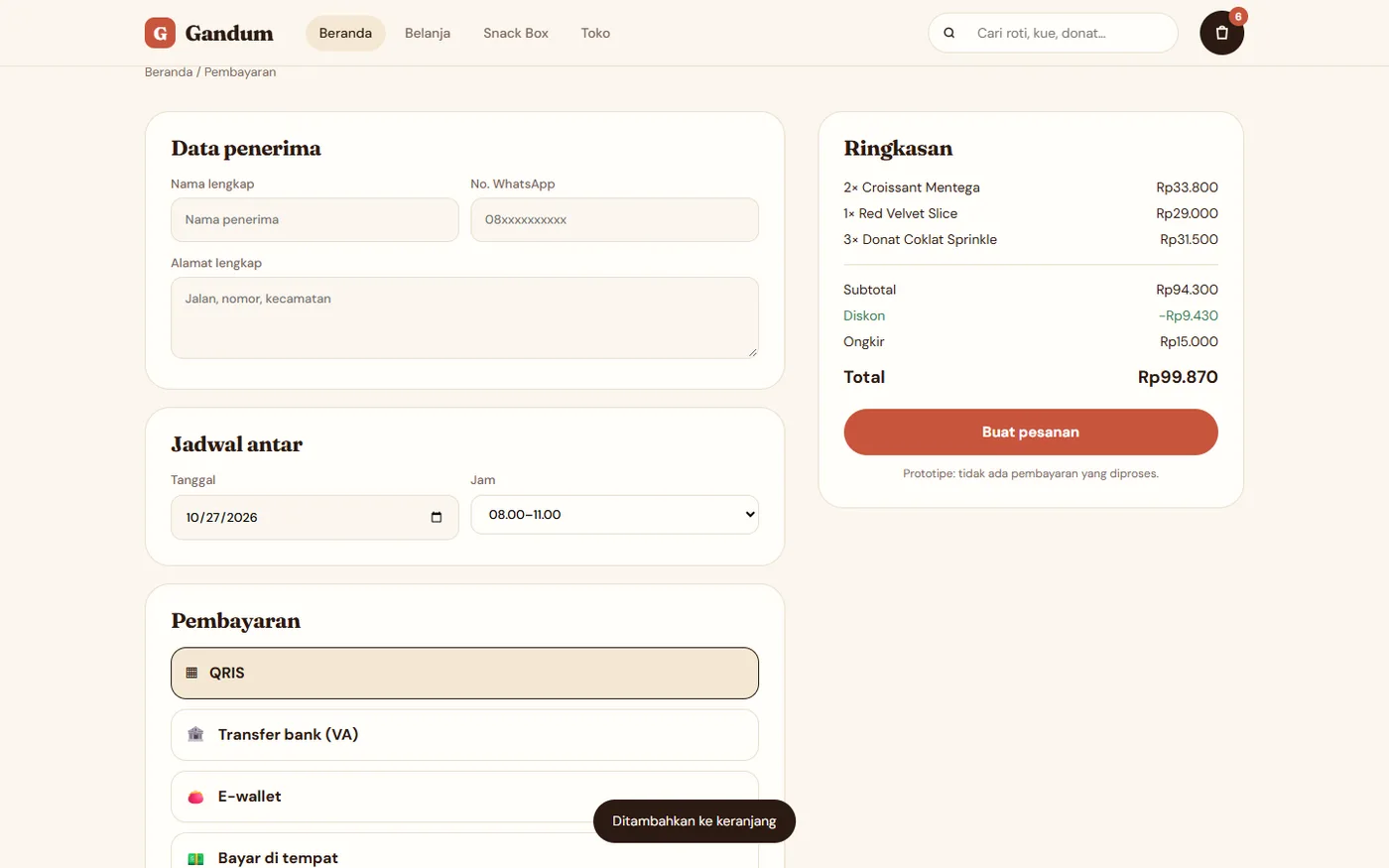This screenshot has width=1389, height=868.
Task: Open the Jam time slot dropdown
Action: coord(614,515)
